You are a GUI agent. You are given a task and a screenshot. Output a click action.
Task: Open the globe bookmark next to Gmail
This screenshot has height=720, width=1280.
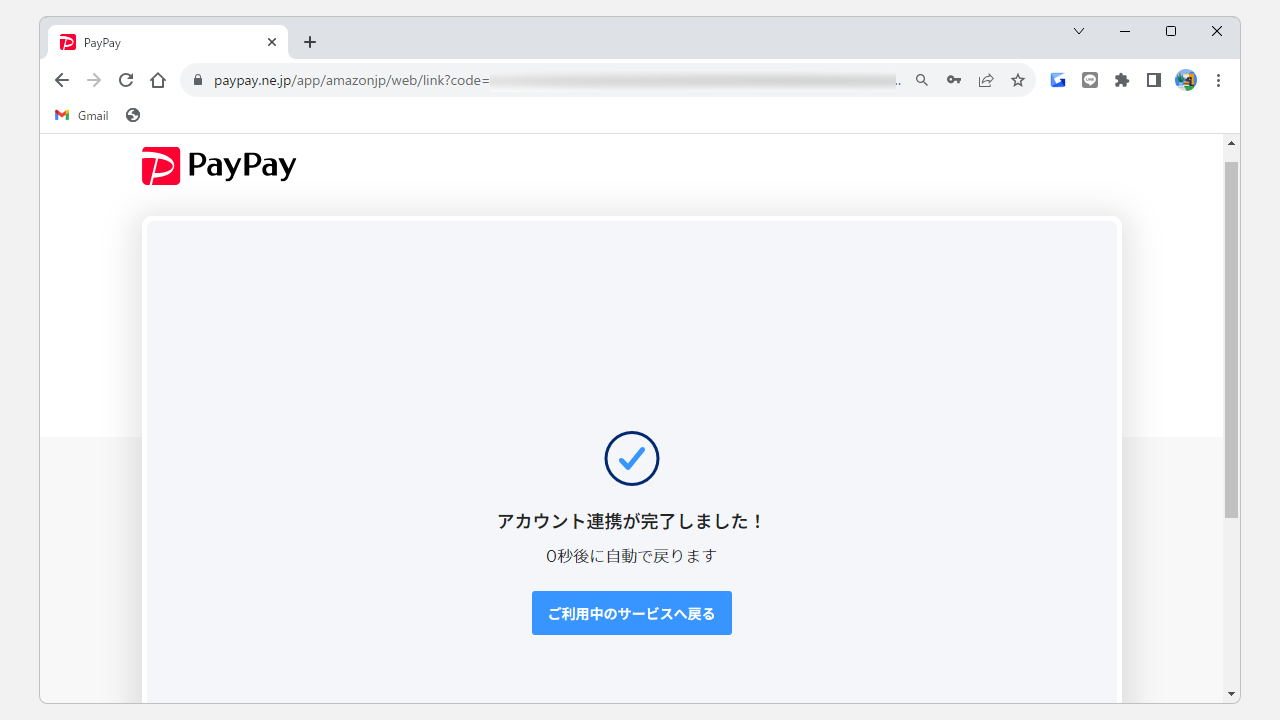click(x=132, y=115)
